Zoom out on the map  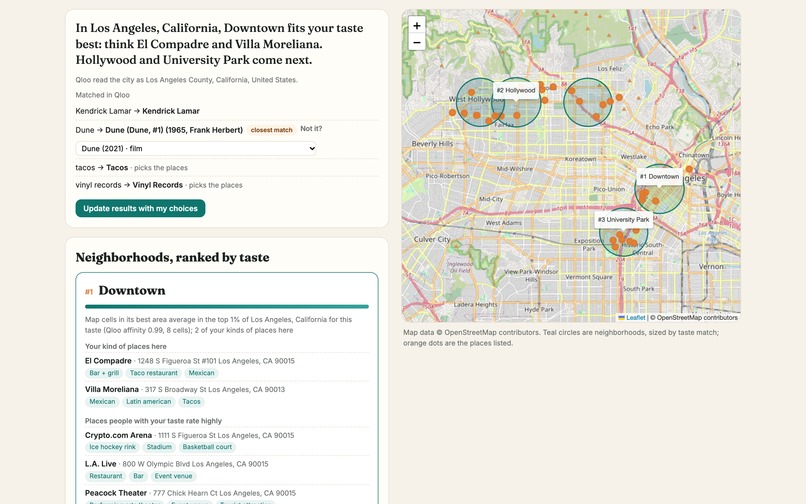[417, 42]
